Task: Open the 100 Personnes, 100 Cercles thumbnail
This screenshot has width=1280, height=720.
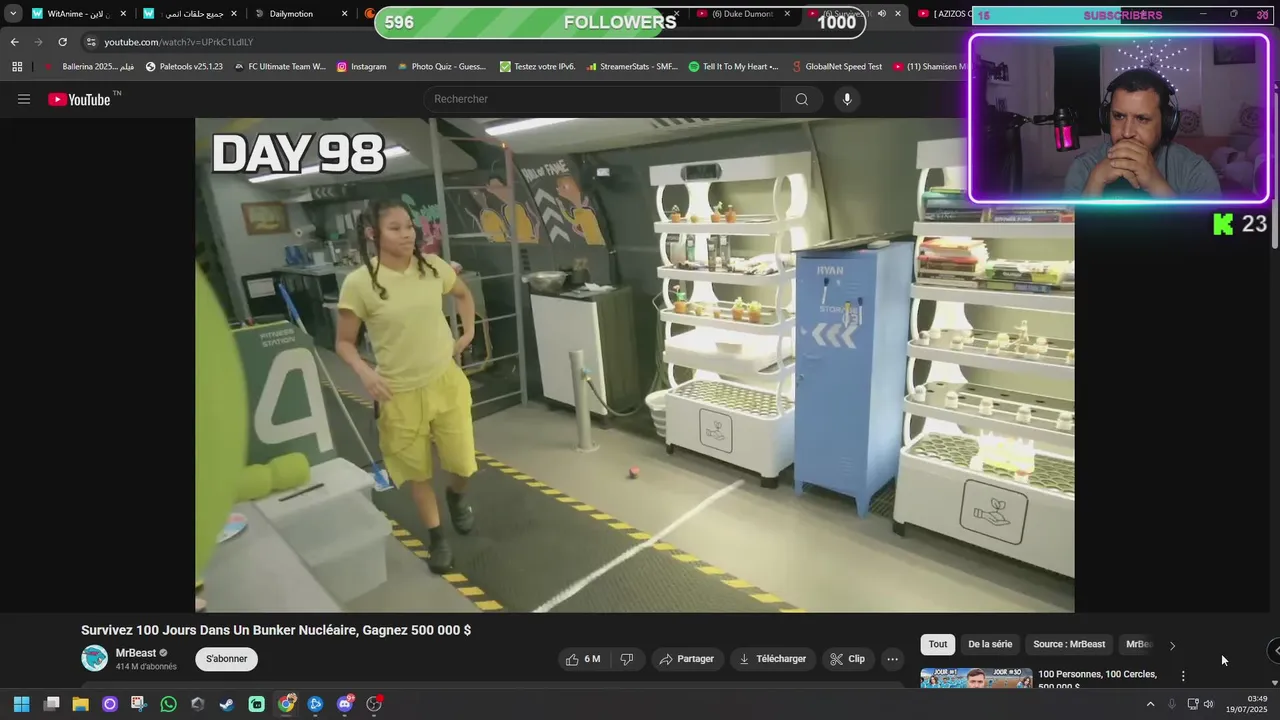Action: (x=976, y=678)
